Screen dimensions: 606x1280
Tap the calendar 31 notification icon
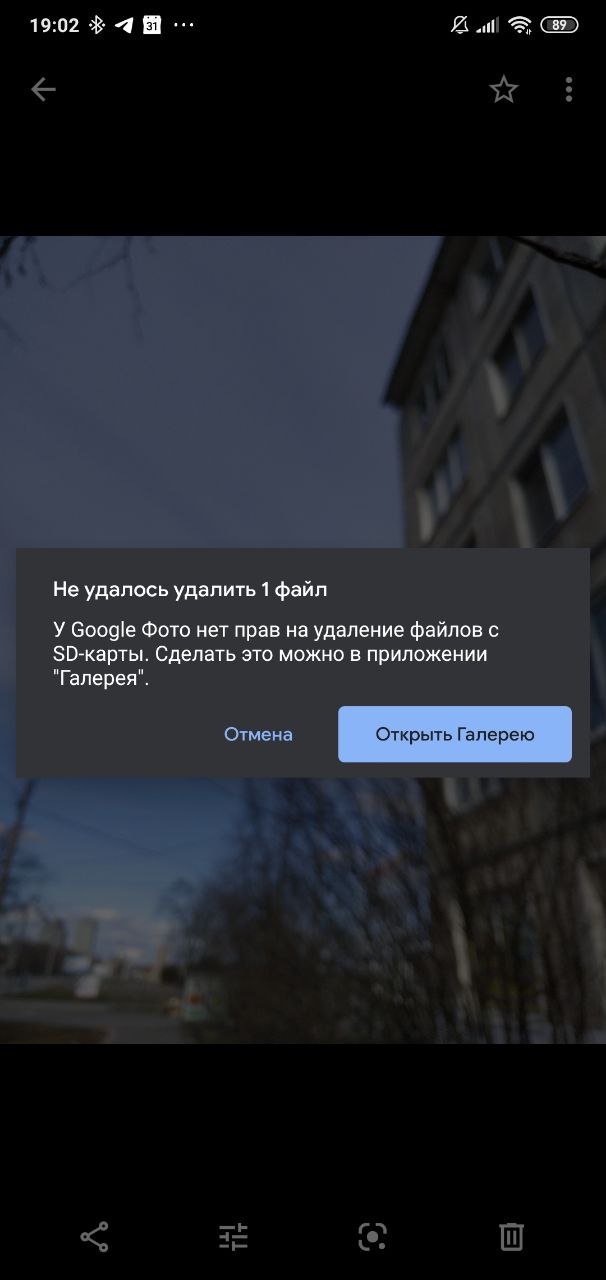tap(152, 25)
